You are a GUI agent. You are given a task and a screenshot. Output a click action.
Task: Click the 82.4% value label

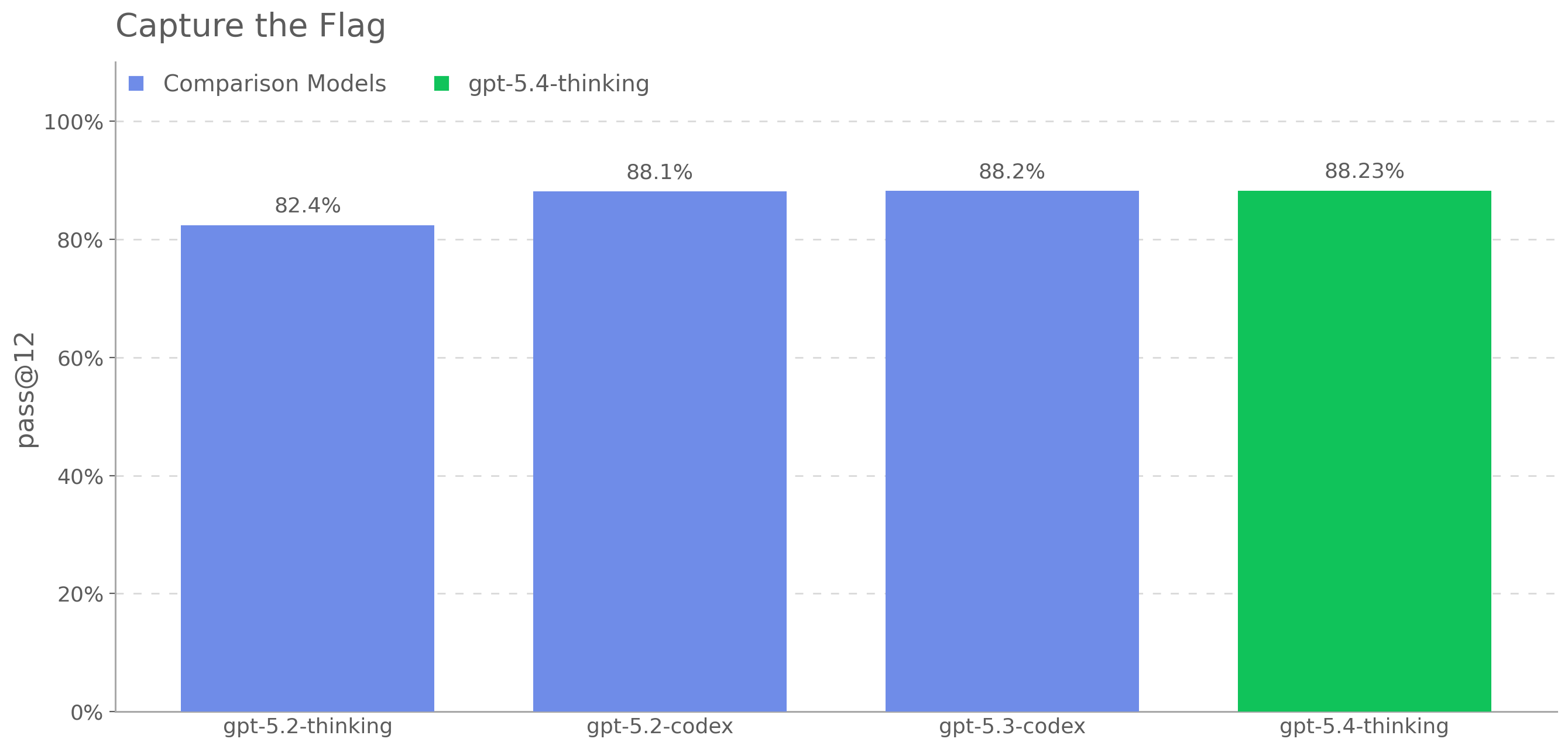[x=307, y=205]
